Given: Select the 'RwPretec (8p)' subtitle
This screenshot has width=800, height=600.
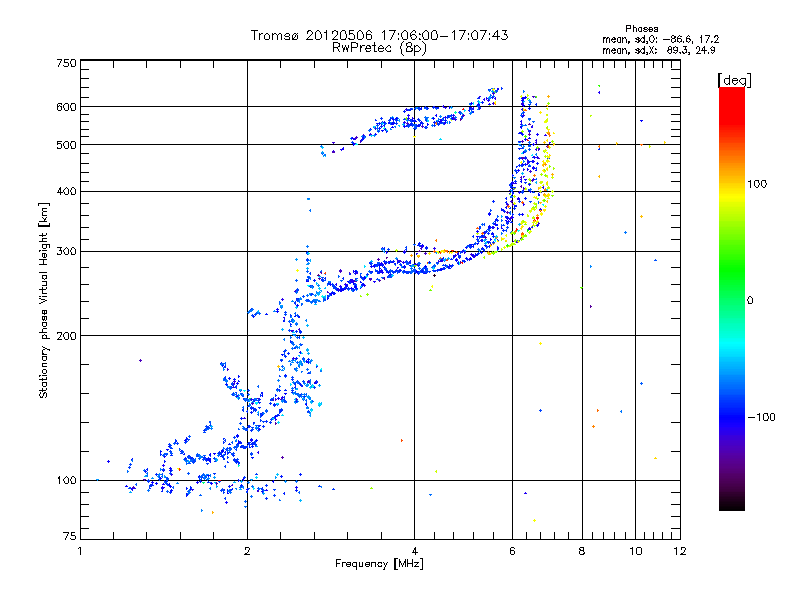Looking at the screenshot, I should [379, 48].
